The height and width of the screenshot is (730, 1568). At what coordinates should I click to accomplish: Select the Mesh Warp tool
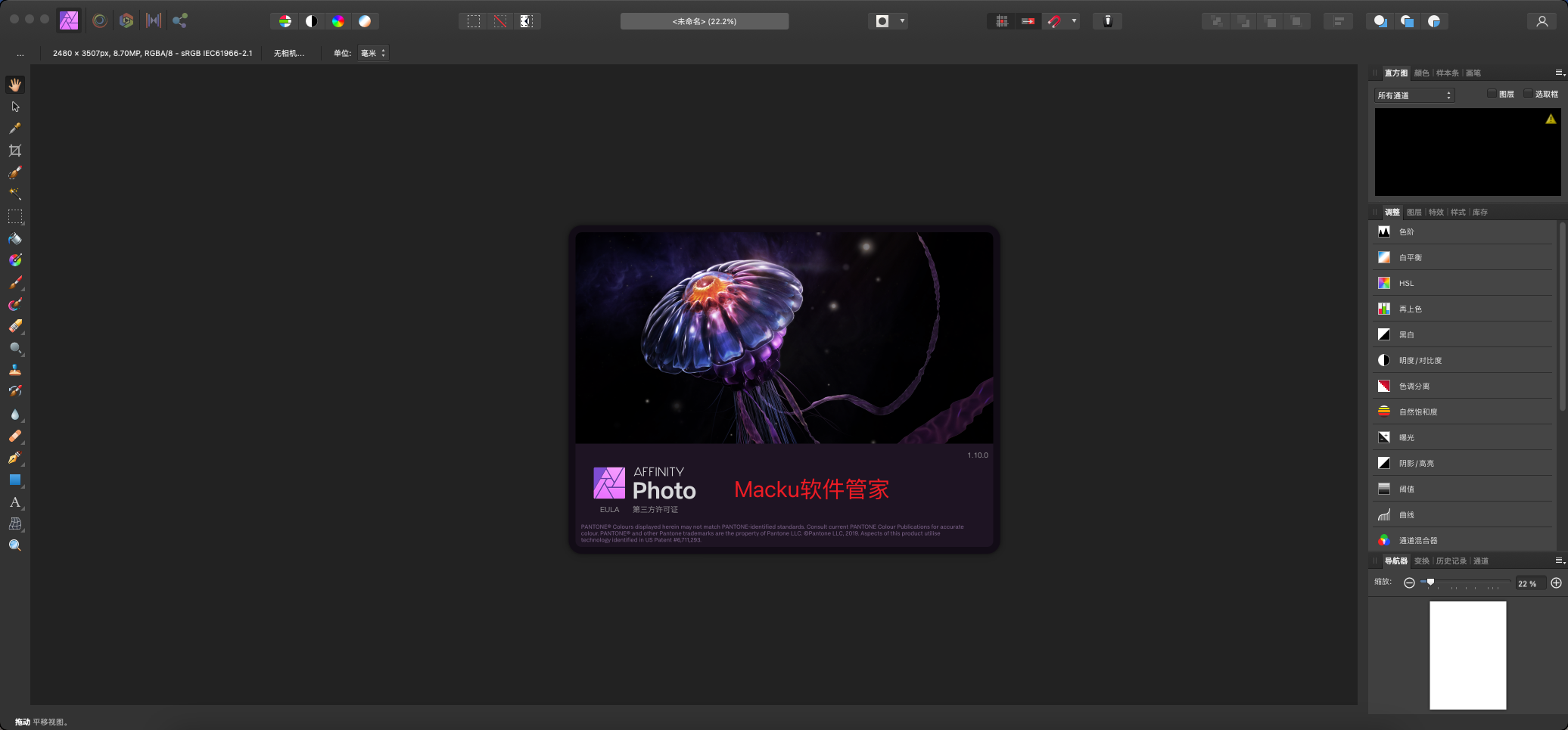15,523
